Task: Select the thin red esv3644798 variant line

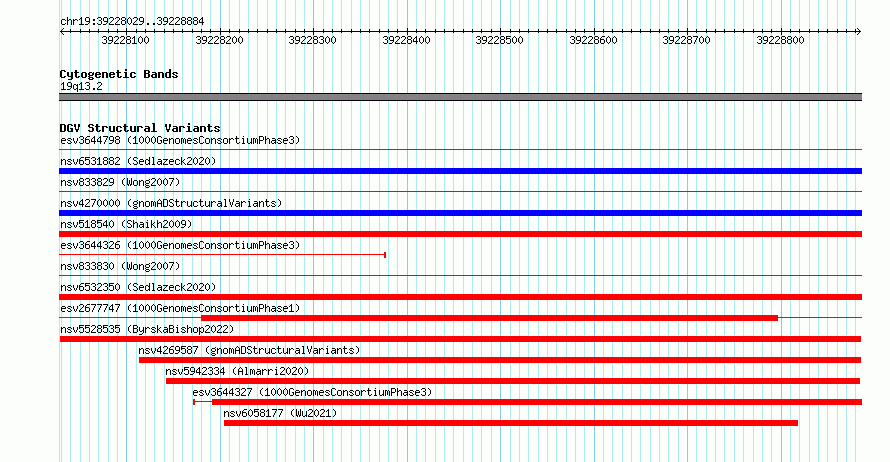Action: (460, 150)
